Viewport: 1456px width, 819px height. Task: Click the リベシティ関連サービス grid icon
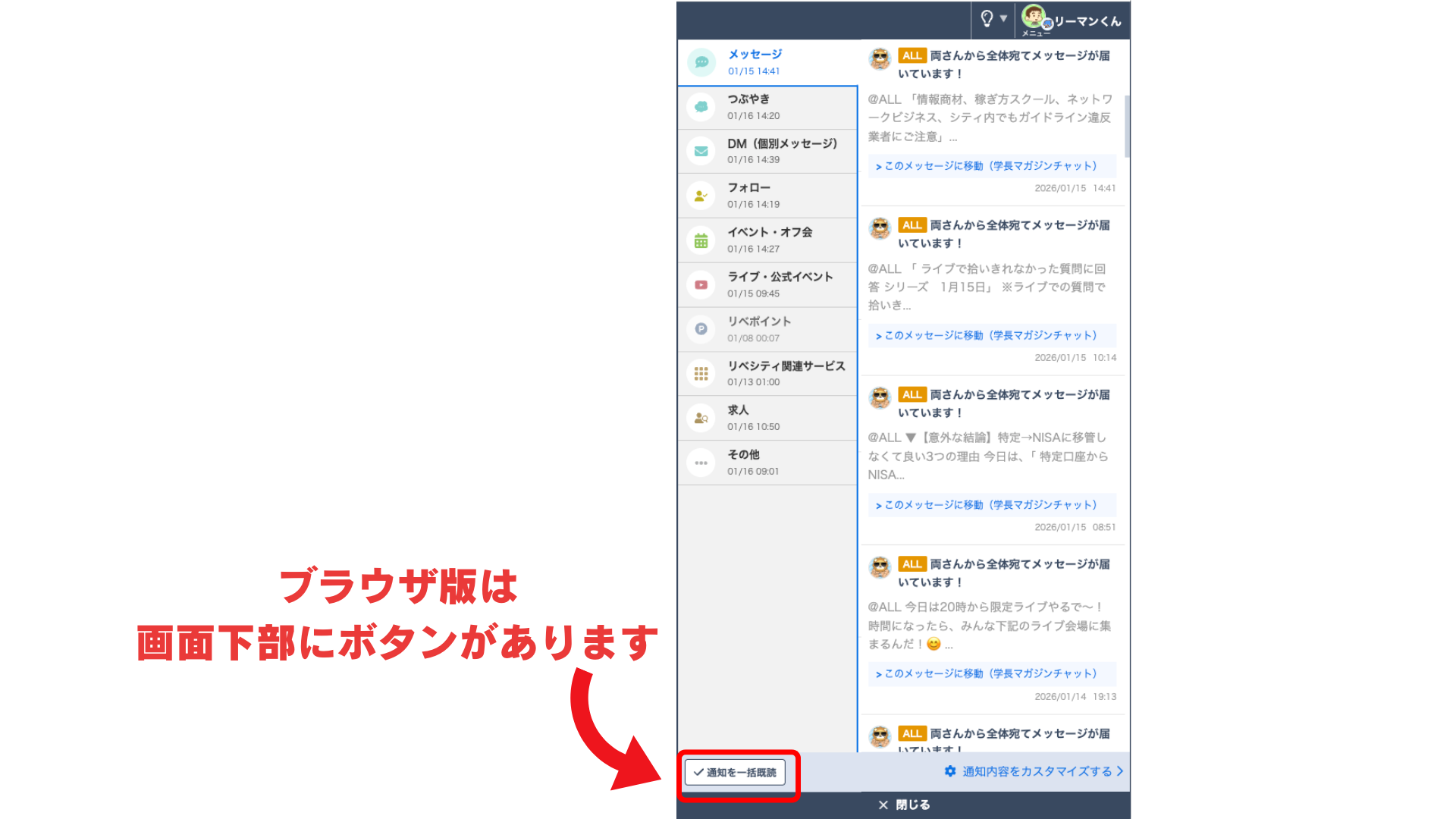(x=701, y=374)
